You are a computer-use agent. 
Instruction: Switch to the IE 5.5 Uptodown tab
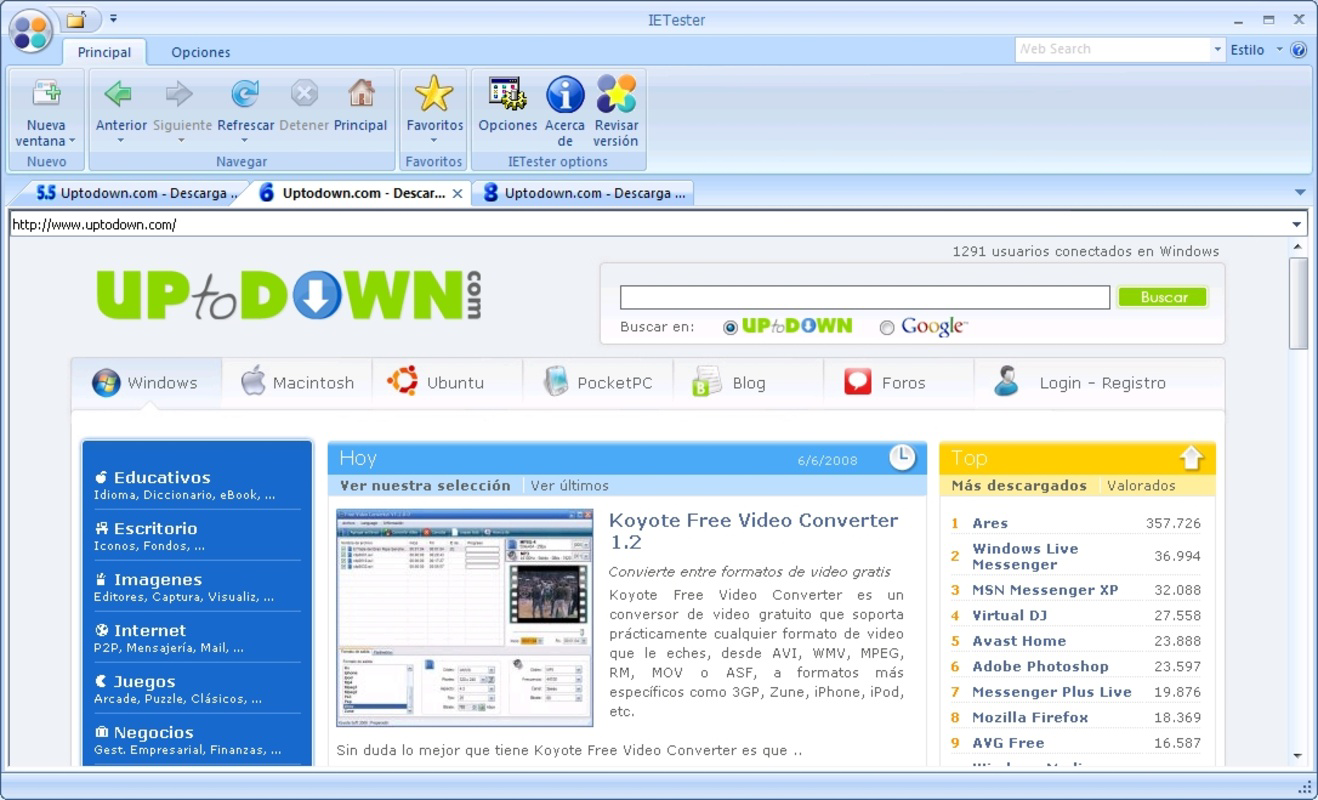click(137, 193)
